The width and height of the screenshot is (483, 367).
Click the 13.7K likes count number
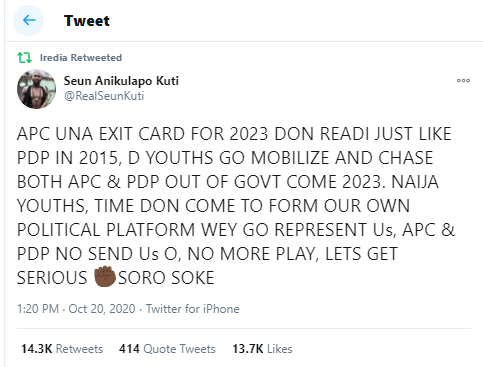coord(248,349)
